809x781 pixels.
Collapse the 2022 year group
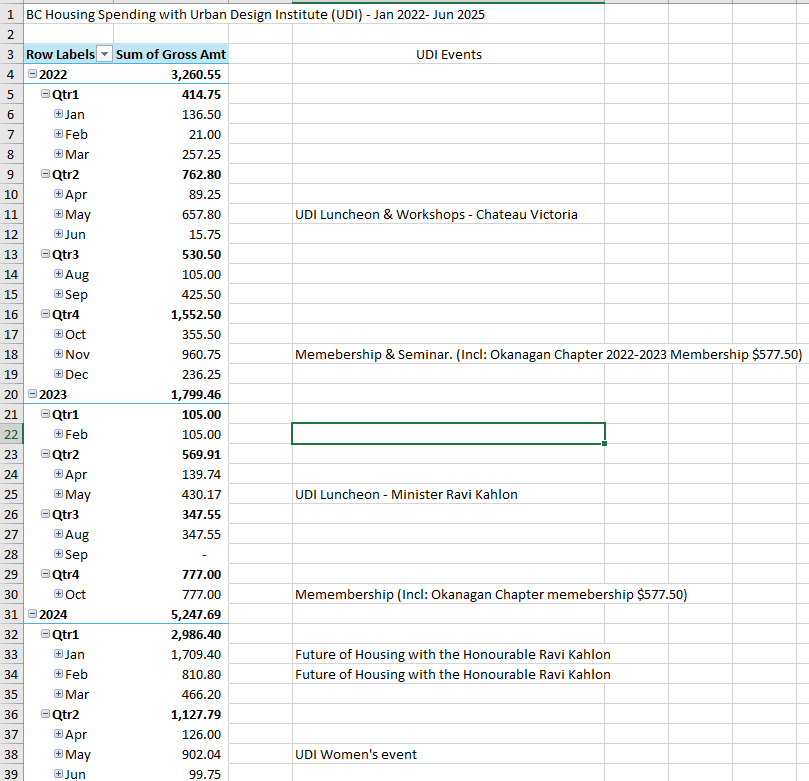(x=33, y=75)
